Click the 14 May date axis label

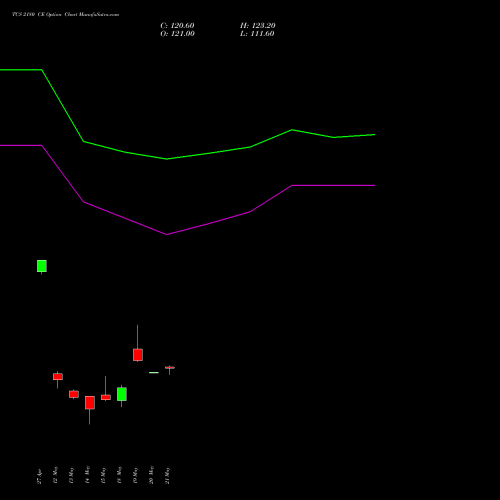[x=87, y=475]
